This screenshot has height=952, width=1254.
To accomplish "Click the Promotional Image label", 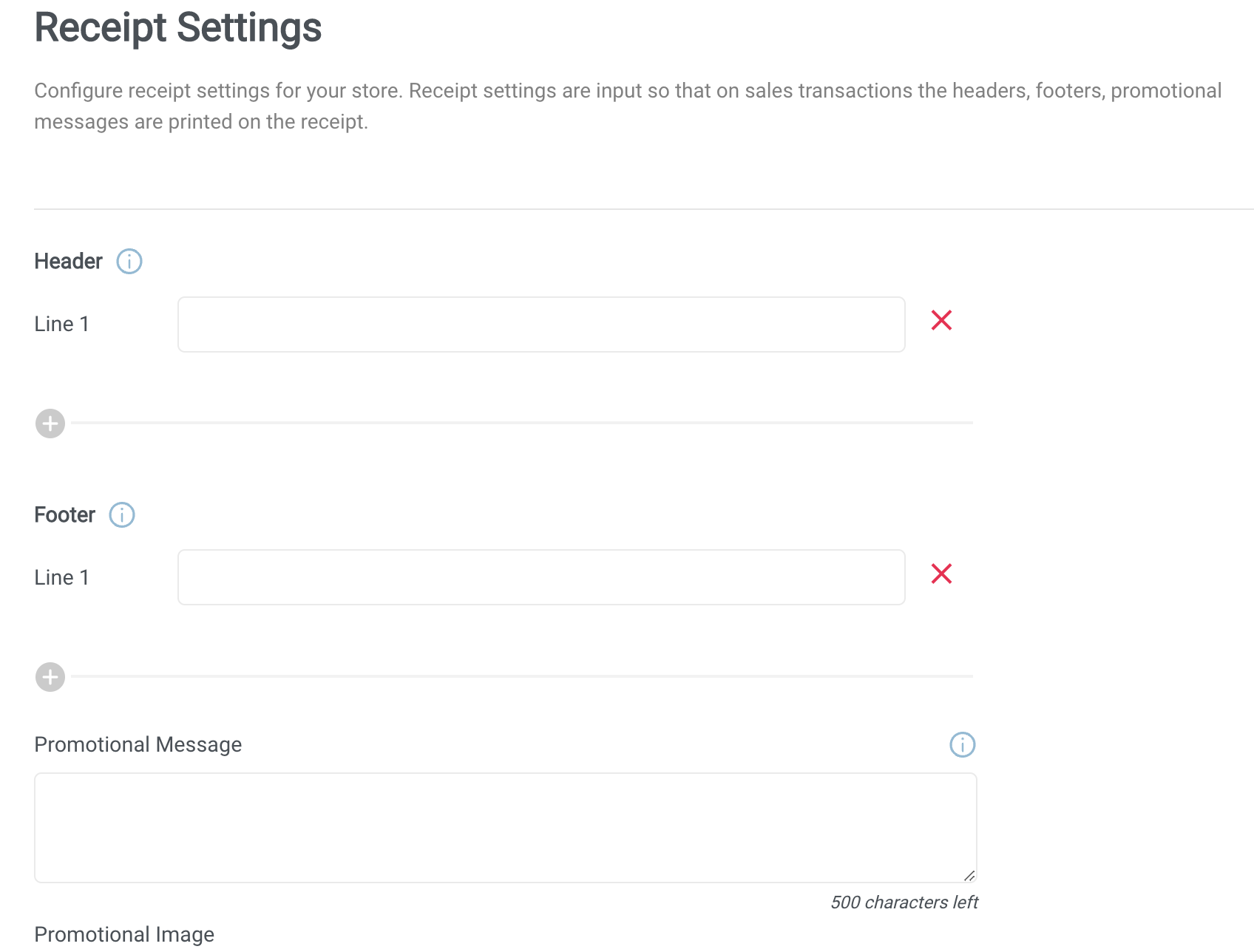I will 124,934.
